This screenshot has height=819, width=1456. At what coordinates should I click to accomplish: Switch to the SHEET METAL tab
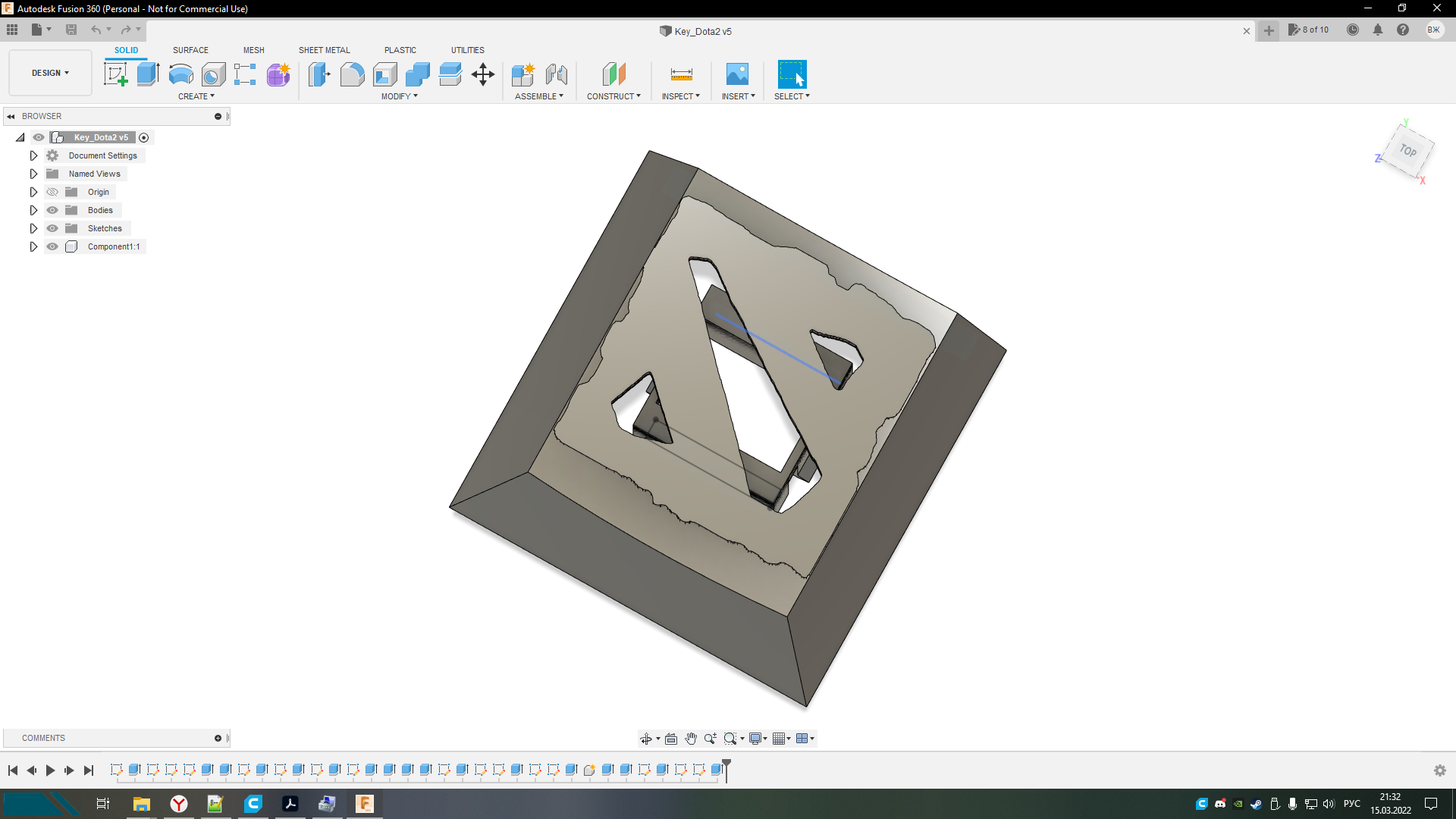(x=325, y=50)
